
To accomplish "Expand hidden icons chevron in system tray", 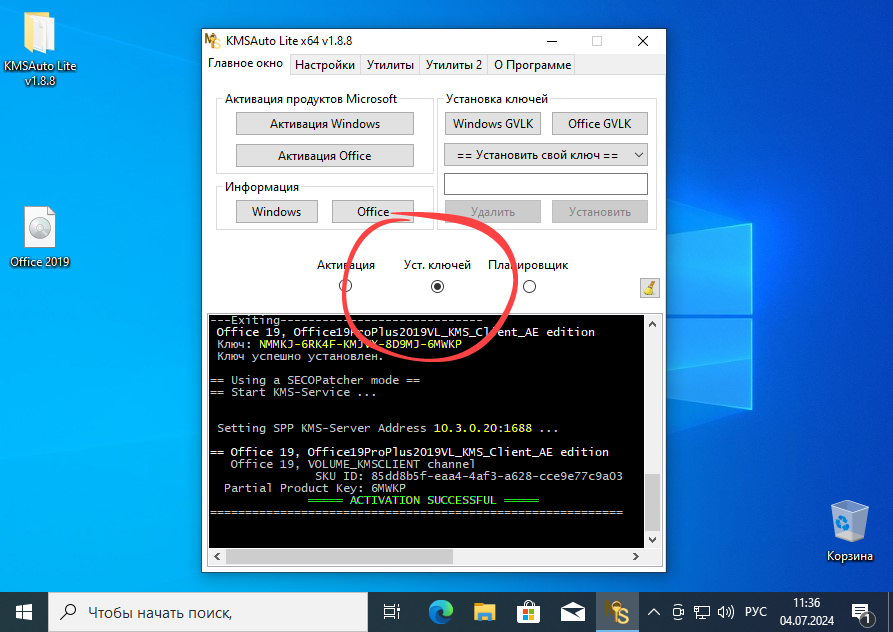I will click(x=653, y=611).
